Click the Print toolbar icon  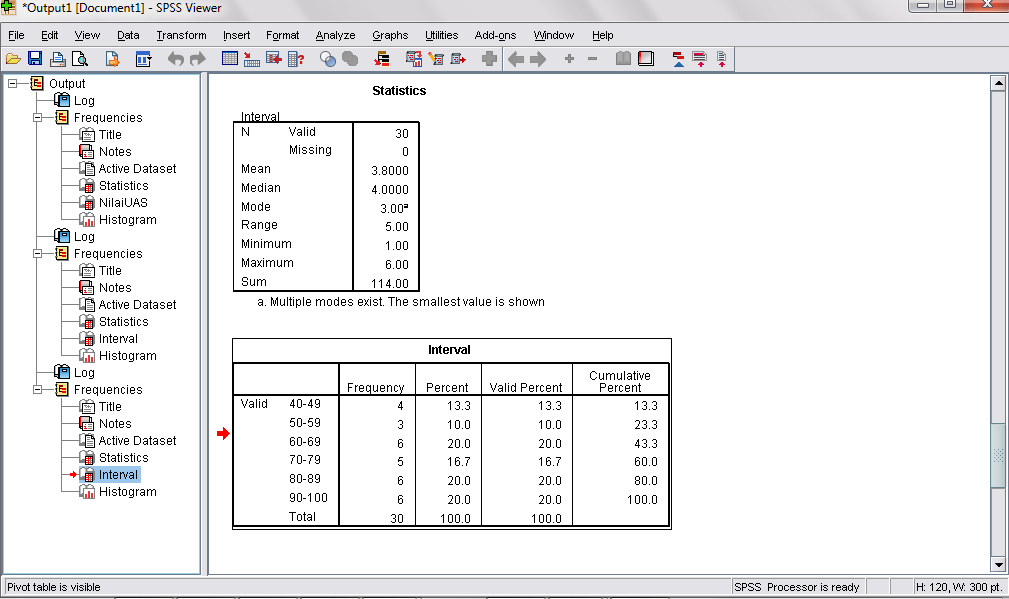[58, 59]
